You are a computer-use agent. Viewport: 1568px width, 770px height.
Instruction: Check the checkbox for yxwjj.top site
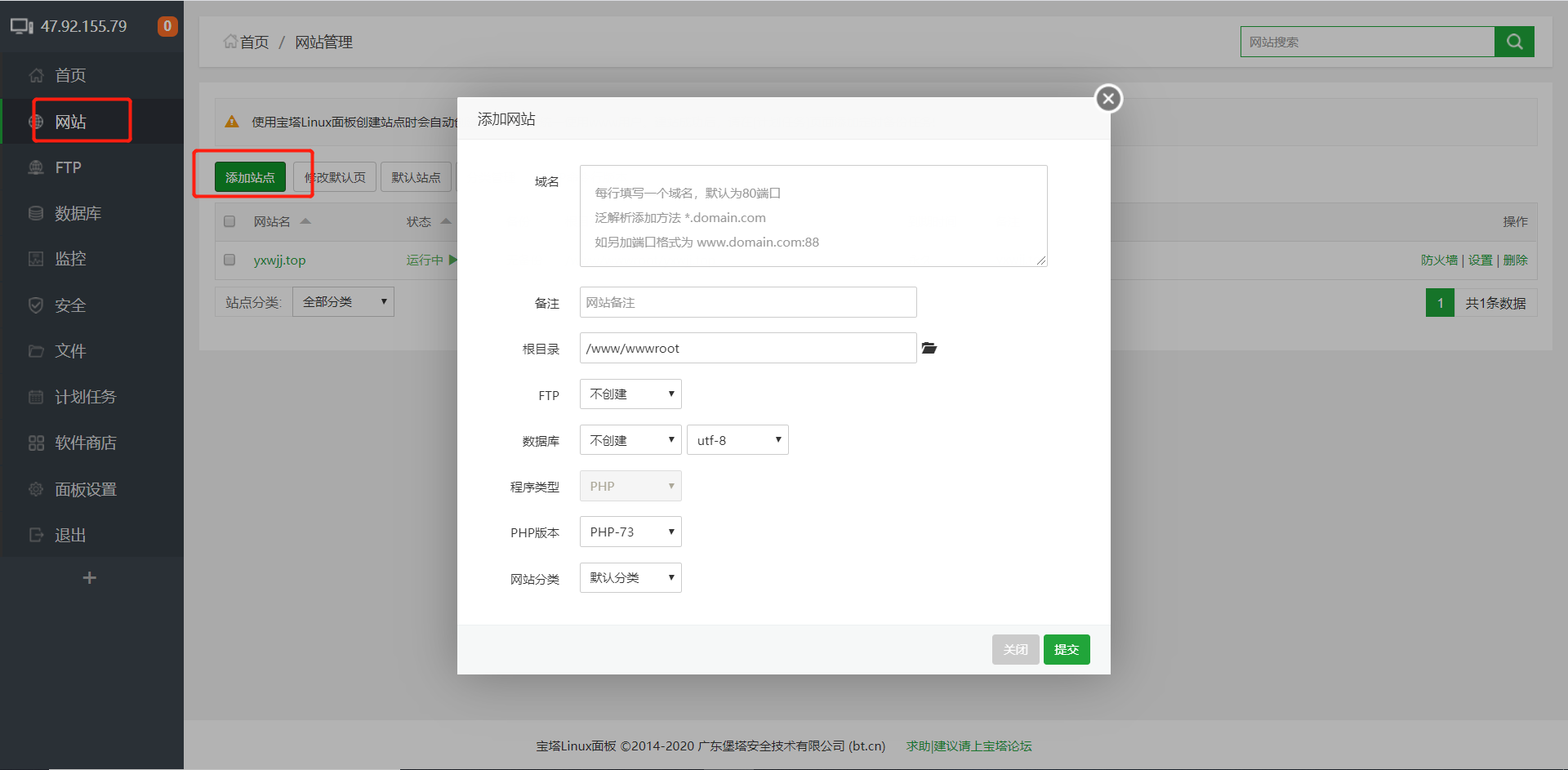pos(229,260)
